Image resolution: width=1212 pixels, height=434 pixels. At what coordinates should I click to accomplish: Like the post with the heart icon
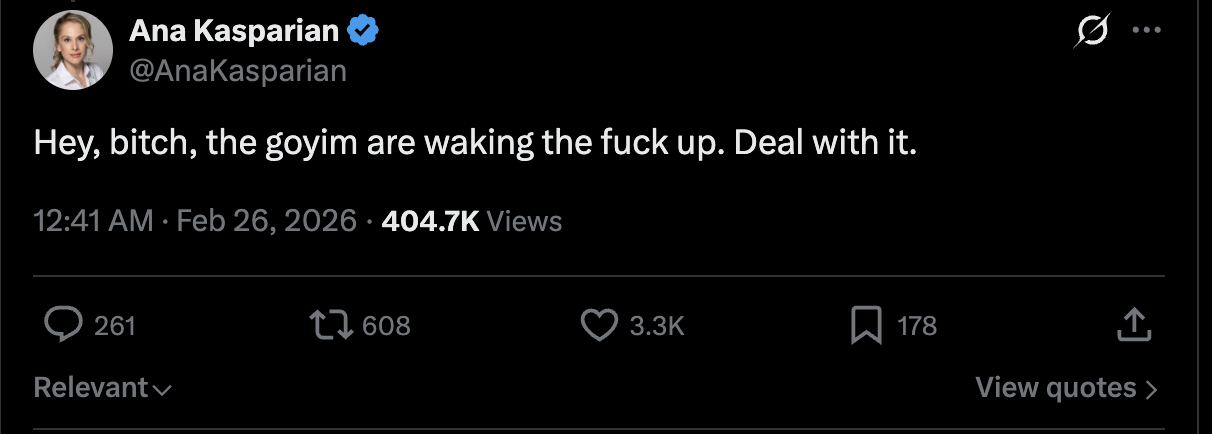tap(599, 324)
